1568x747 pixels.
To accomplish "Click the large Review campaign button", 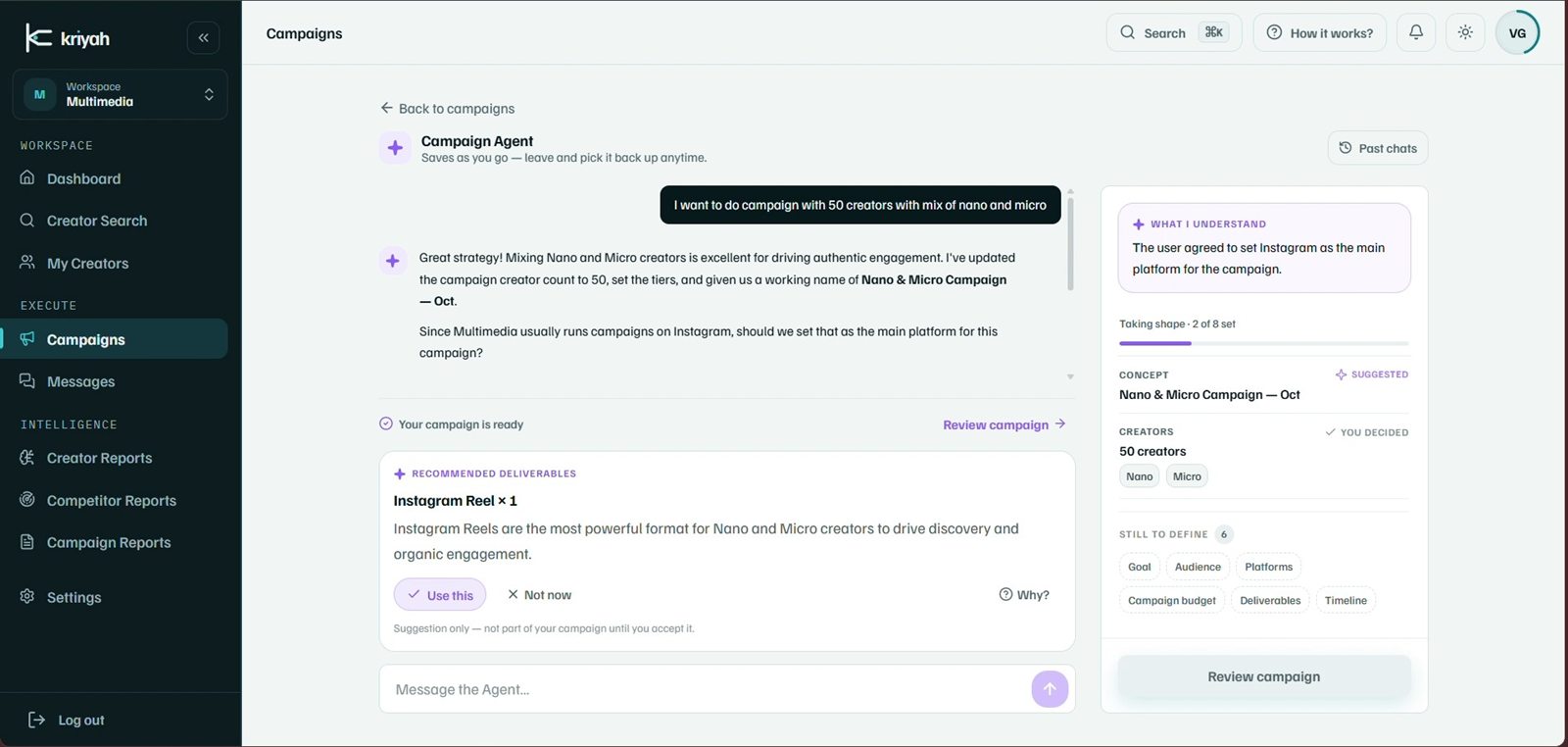I will [1264, 676].
